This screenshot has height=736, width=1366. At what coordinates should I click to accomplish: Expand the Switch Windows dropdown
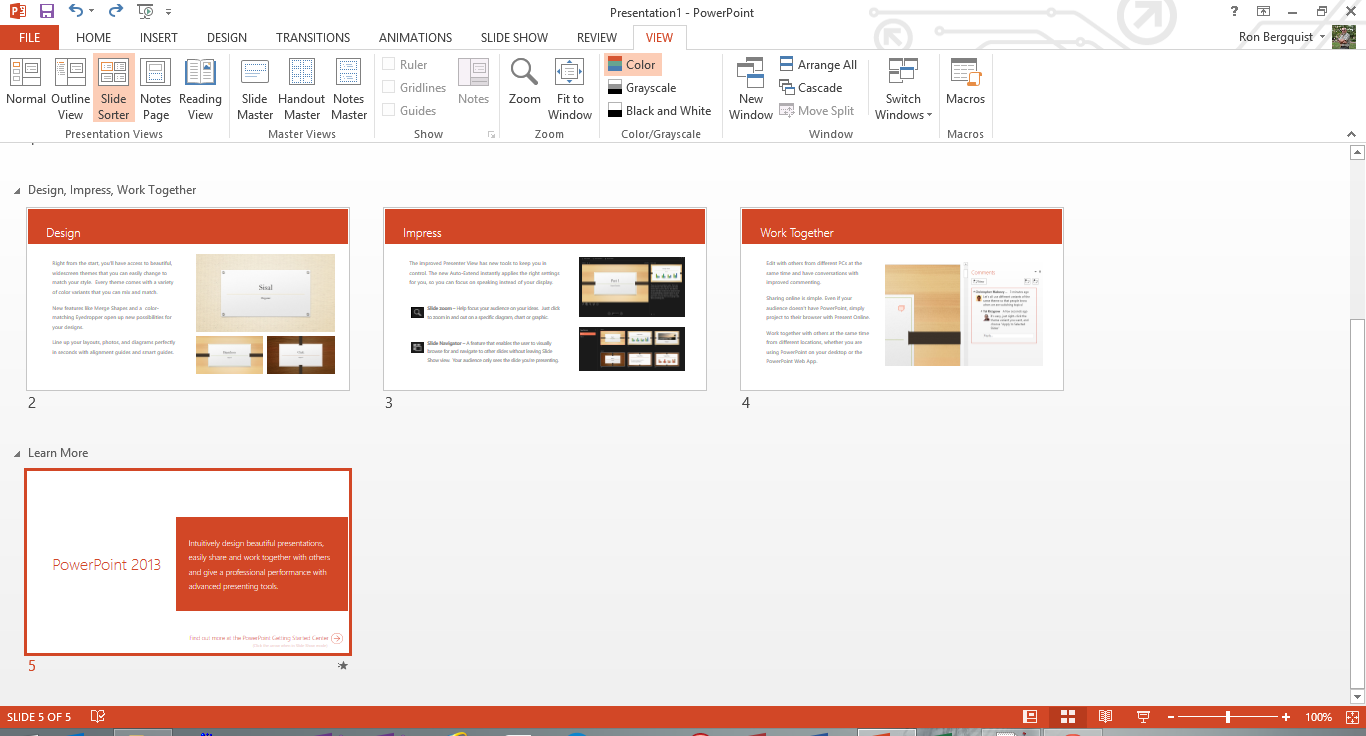[x=903, y=88]
